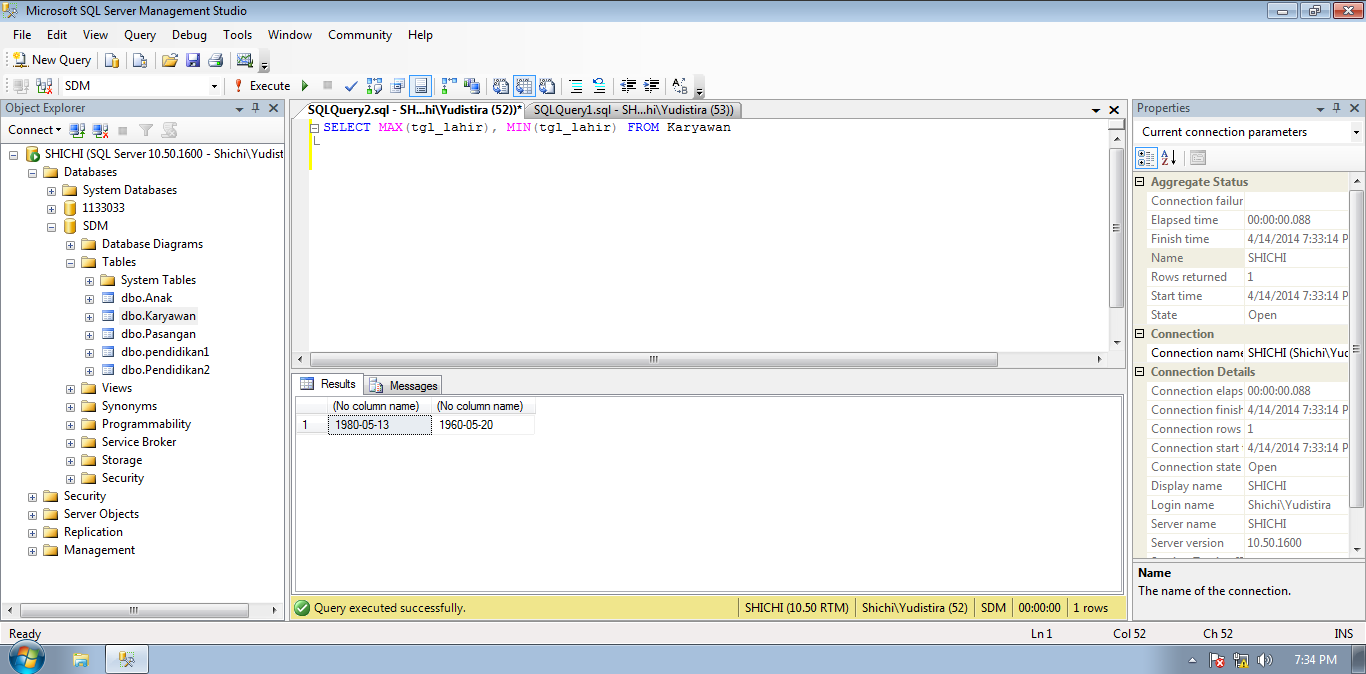Click Specify Values for Template Parameters icon
This screenshot has height=674, width=1366.
pyautogui.click(x=680, y=86)
